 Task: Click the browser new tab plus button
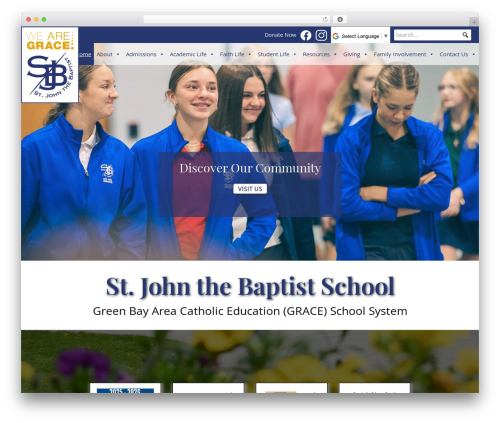[474, 22]
